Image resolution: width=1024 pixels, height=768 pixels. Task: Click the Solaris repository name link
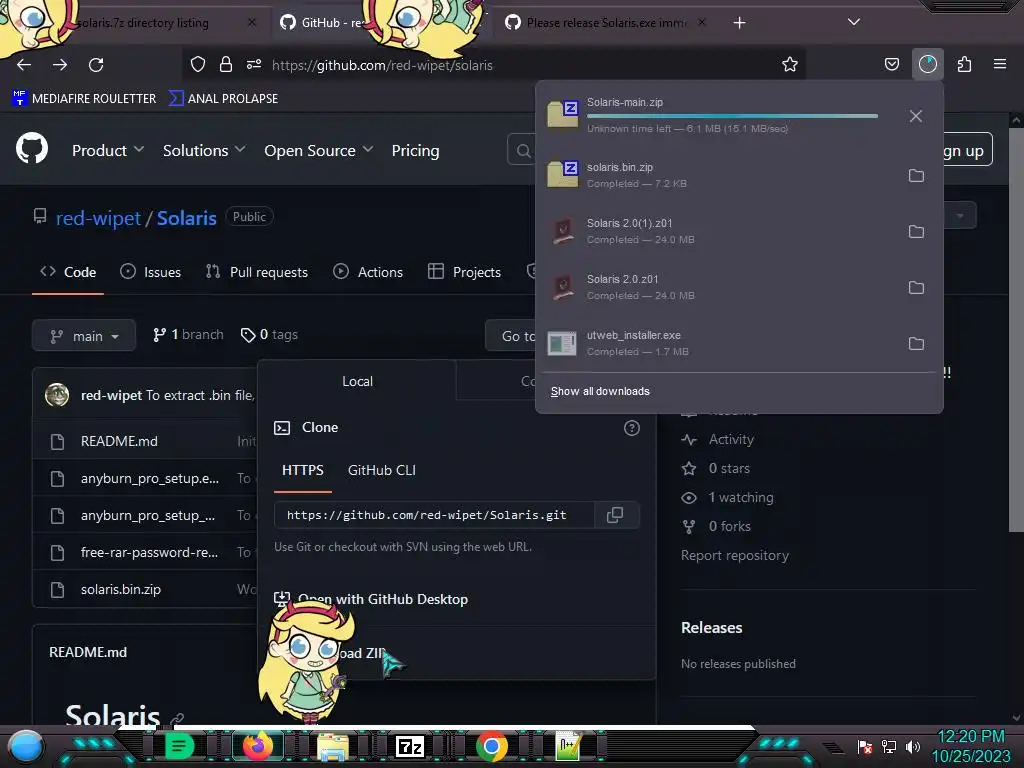[187, 217]
